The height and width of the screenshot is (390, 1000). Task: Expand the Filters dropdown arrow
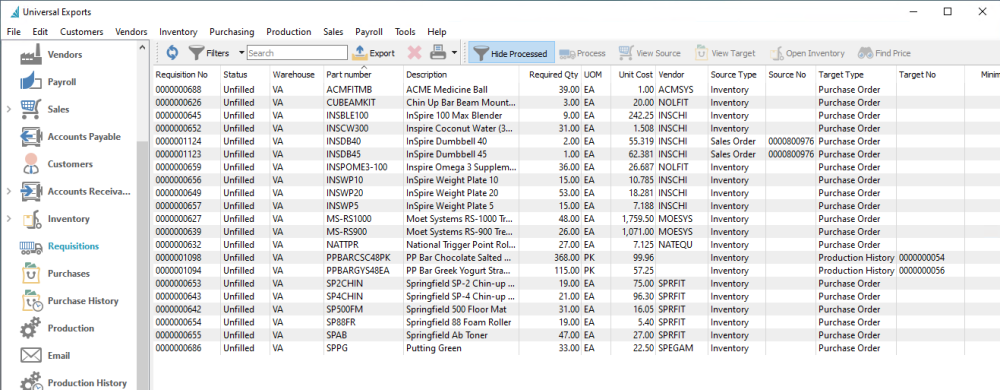click(242, 53)
